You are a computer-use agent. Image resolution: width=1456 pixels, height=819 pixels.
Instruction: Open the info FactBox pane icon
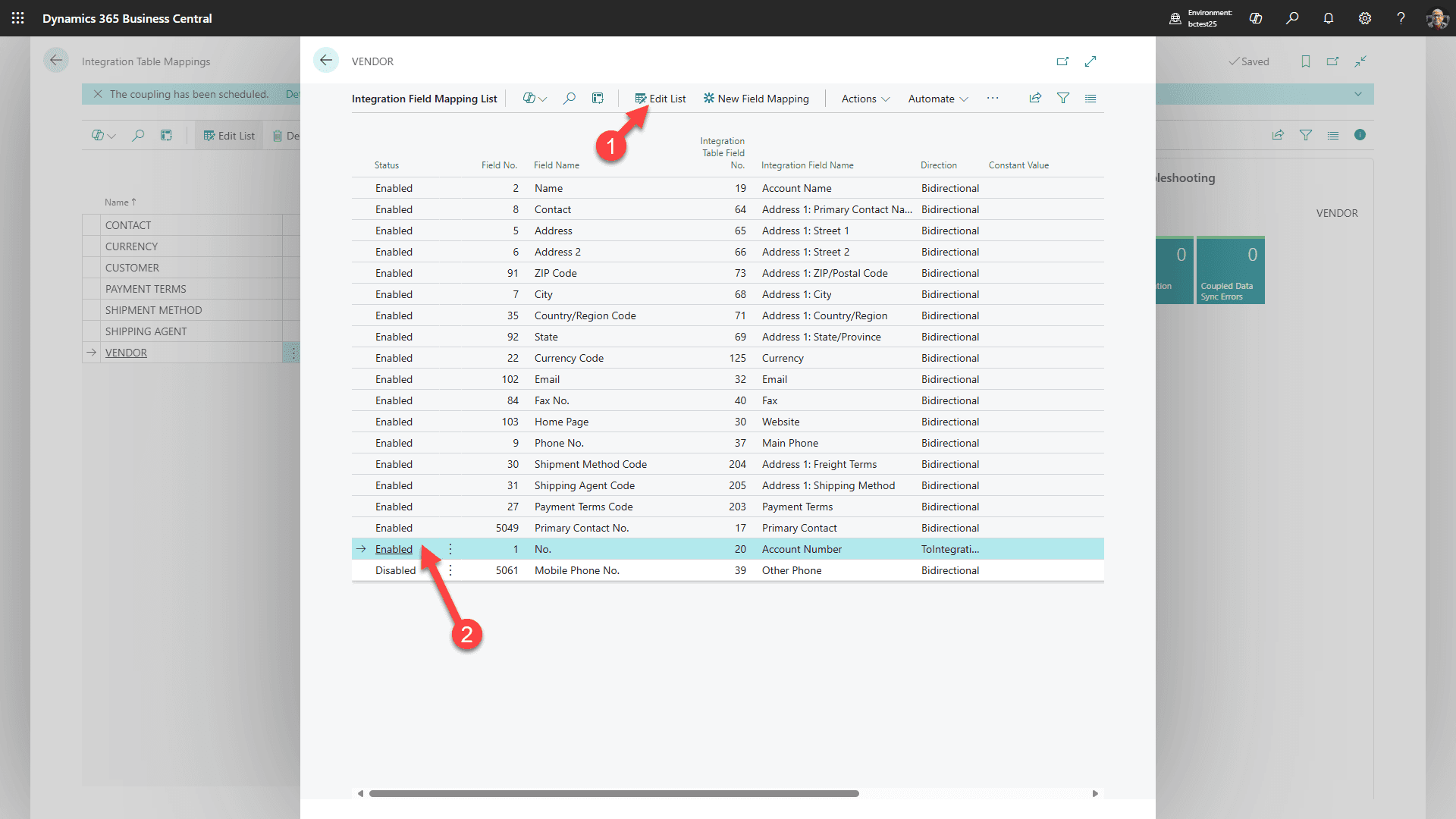[1360, 135]
